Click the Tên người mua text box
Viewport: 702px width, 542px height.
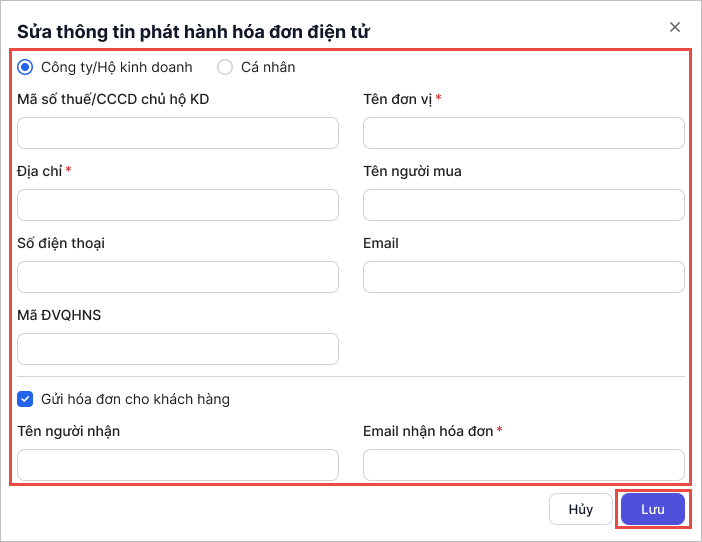tap(523, 205)
